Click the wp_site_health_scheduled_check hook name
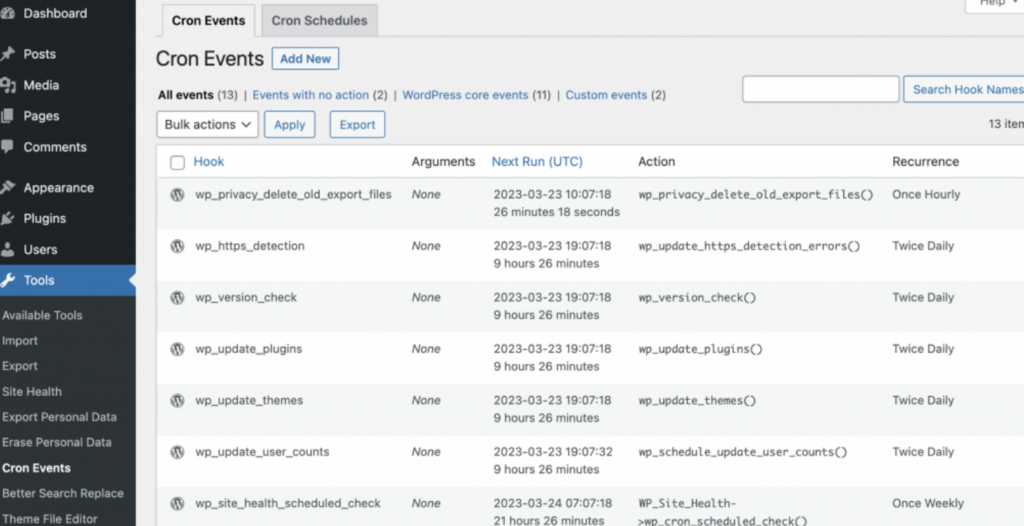This screenshot has height=526, width=1024. [287, 503]
